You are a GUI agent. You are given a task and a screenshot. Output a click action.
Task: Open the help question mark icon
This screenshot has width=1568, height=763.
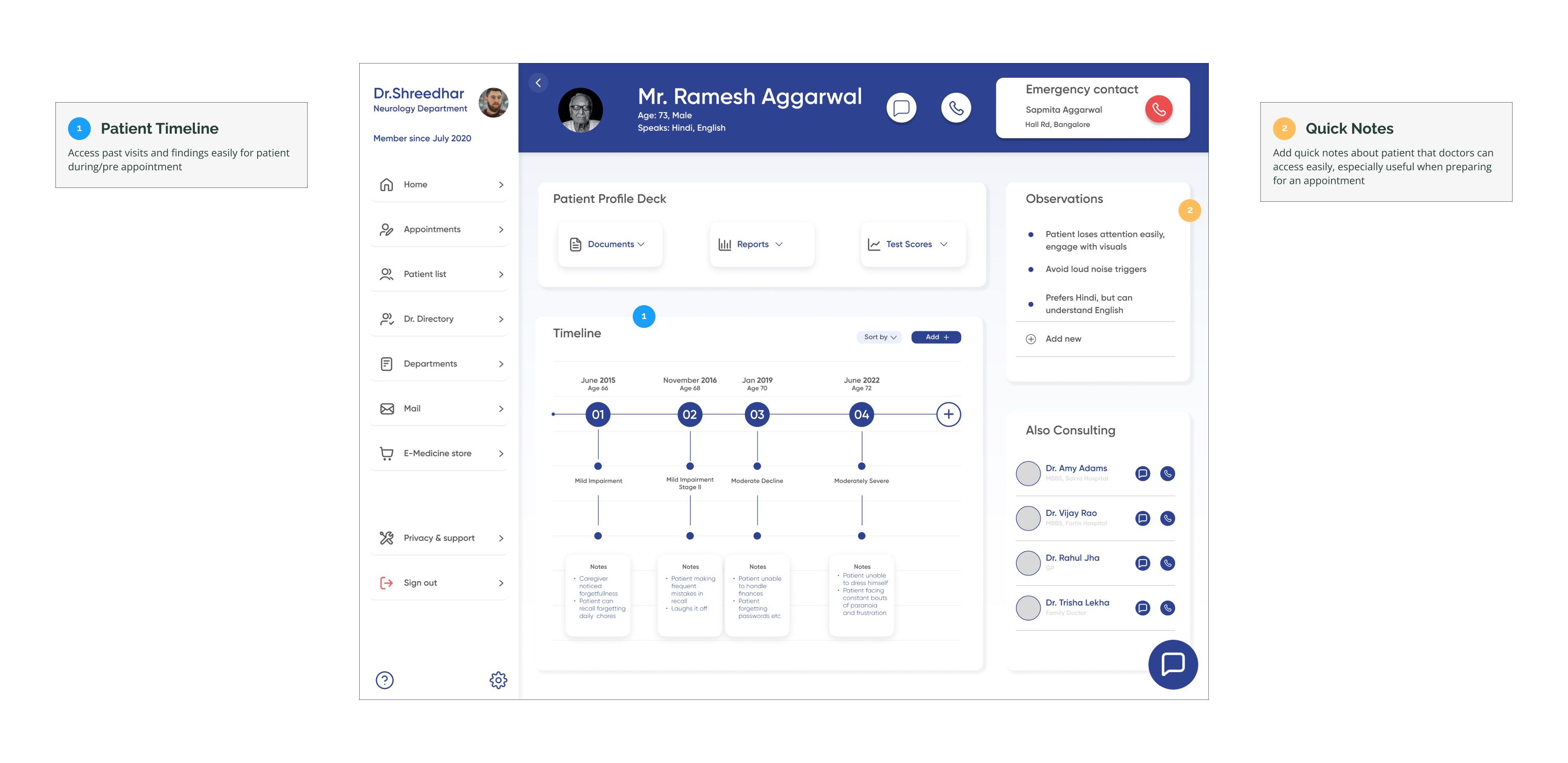pos(385,680)
